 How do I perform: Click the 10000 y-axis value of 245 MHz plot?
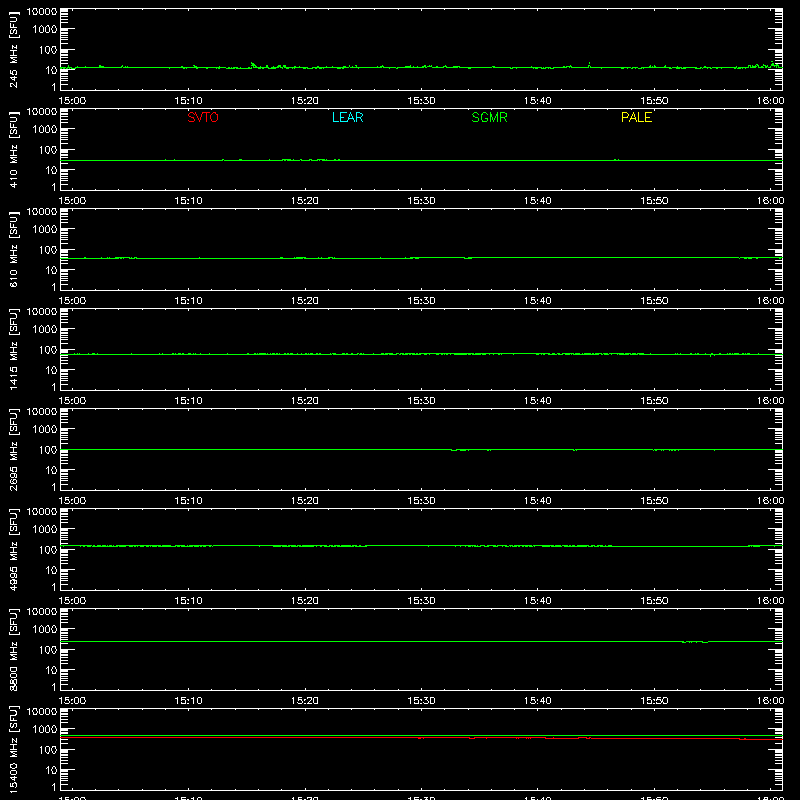click(x=42, y=12)
